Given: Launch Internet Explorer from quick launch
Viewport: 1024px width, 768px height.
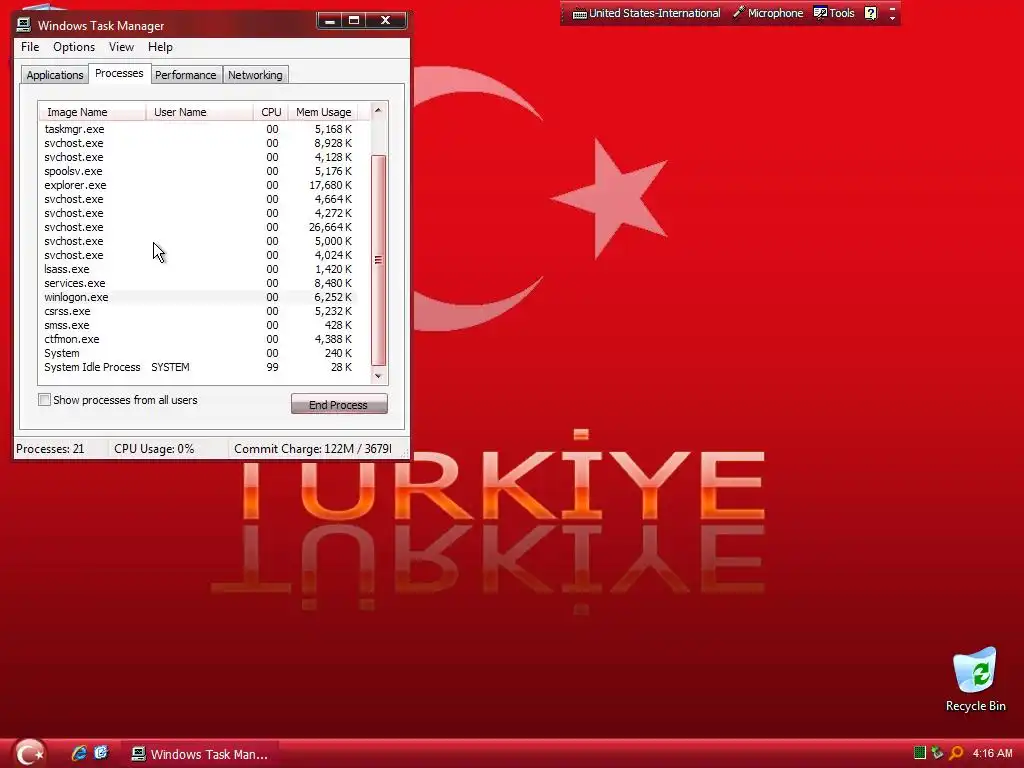Looking at the screenshot, I should point(79,753).
